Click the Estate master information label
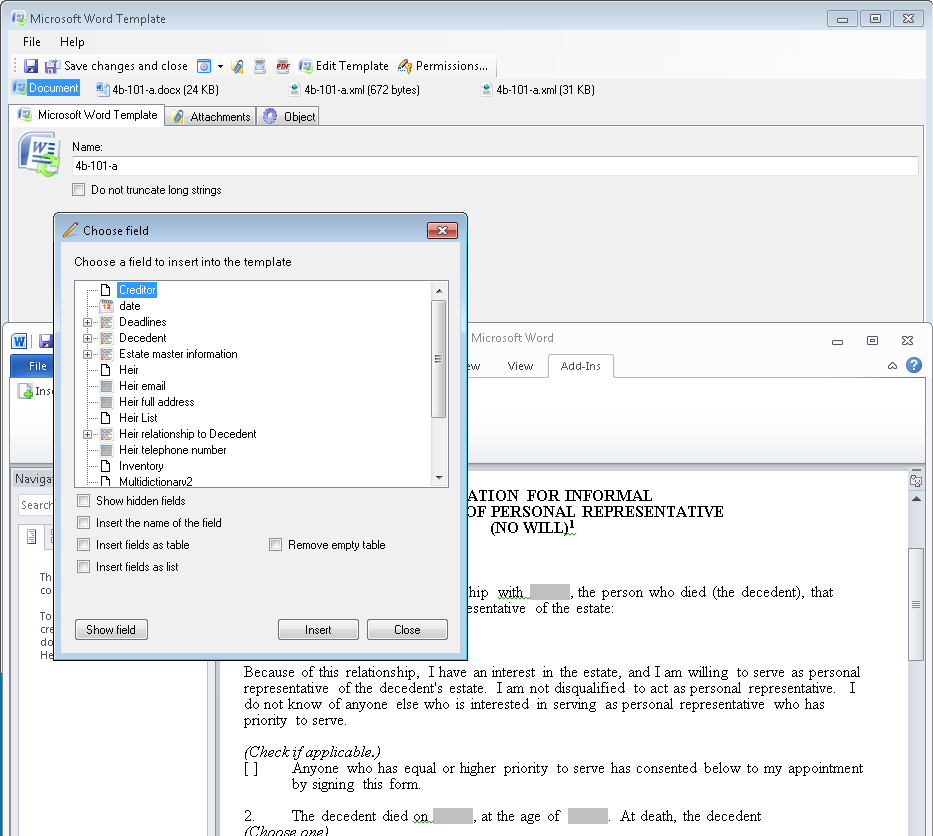 tap(178, 354)
